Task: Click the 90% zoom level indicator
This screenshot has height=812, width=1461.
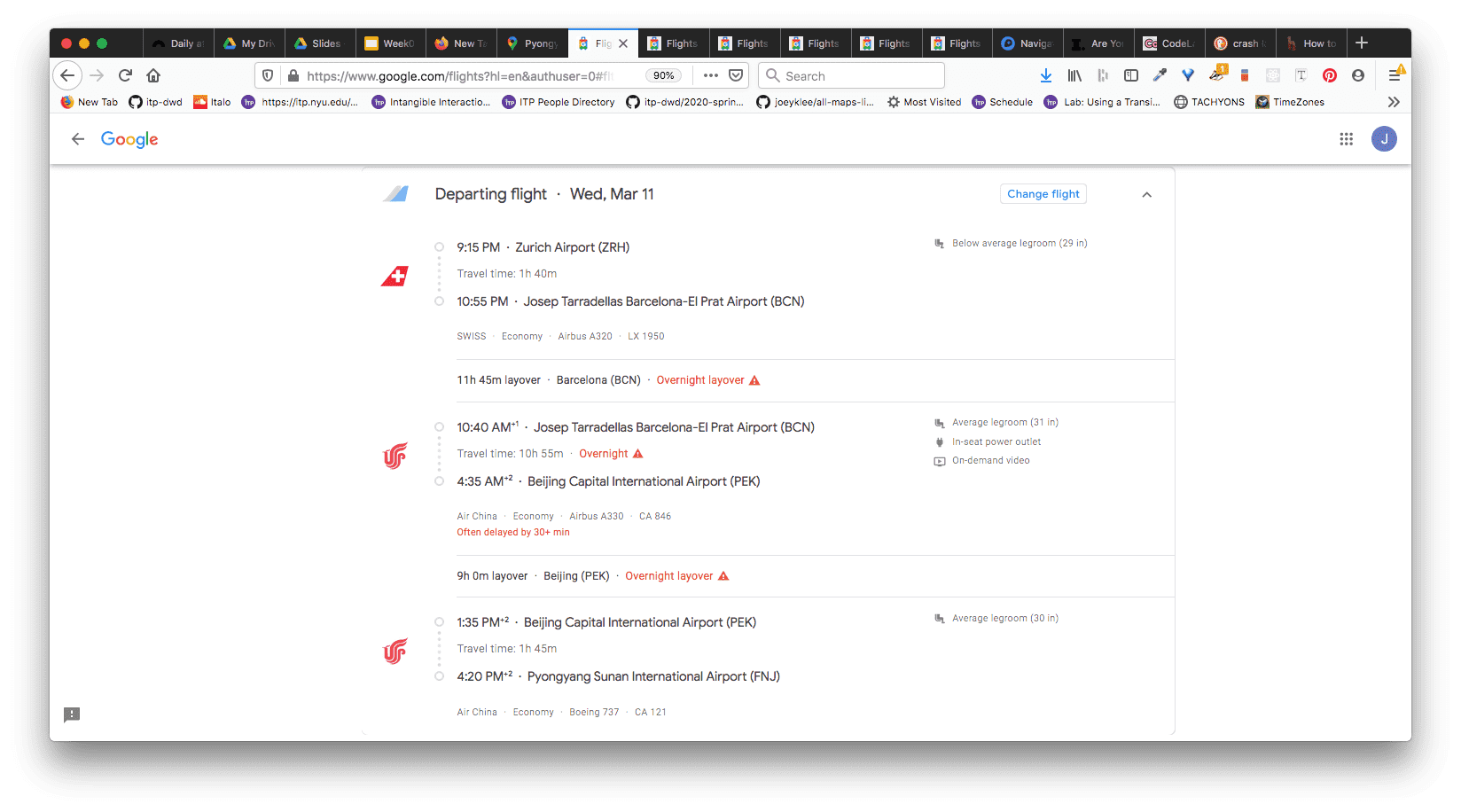Action: [663, 76]
